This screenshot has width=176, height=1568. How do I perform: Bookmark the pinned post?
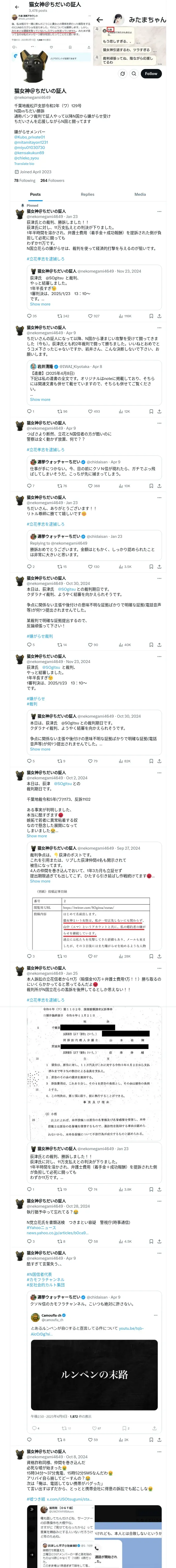(151, 316)
